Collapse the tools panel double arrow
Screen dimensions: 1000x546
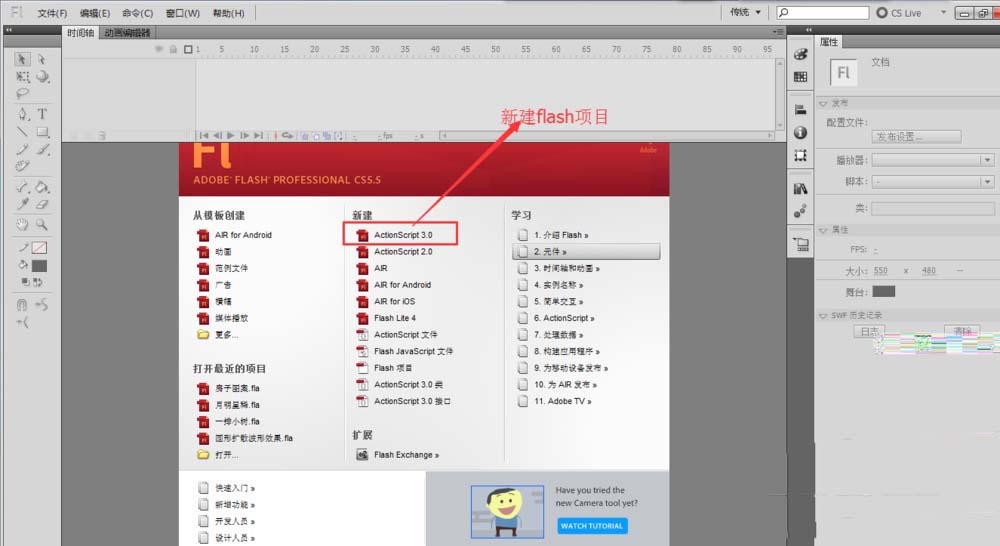click(8, 29)
